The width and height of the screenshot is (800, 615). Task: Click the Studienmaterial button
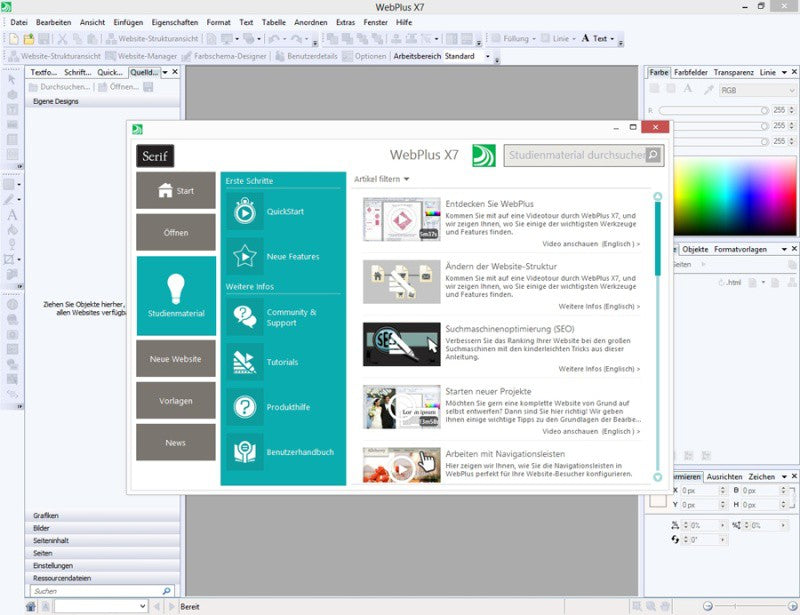pyautogui.click(x=176, y=296)
